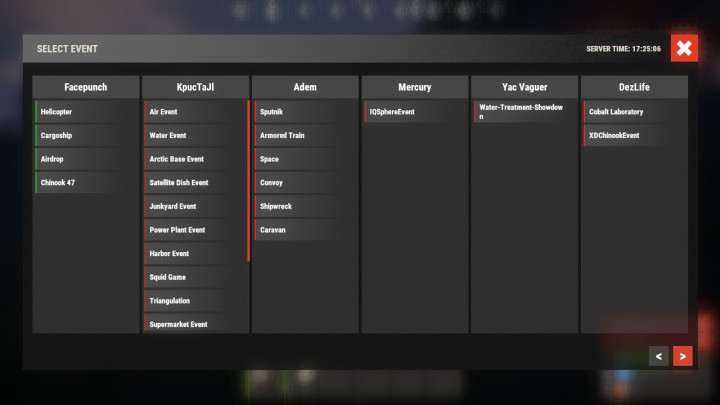This screenshot has width=720, height=405.
Task: Select IQSphereEvent under Mercury
Action: point(415,112)
